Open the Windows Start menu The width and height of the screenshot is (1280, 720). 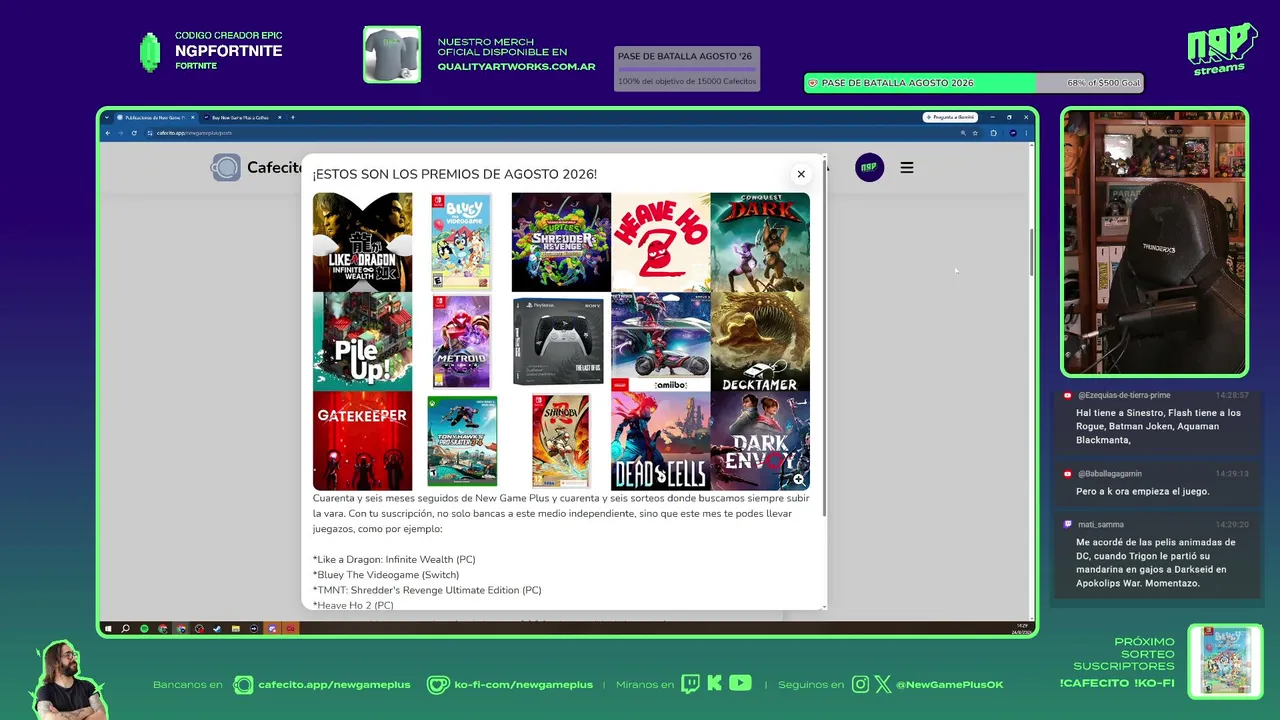(x=108, y=629)
